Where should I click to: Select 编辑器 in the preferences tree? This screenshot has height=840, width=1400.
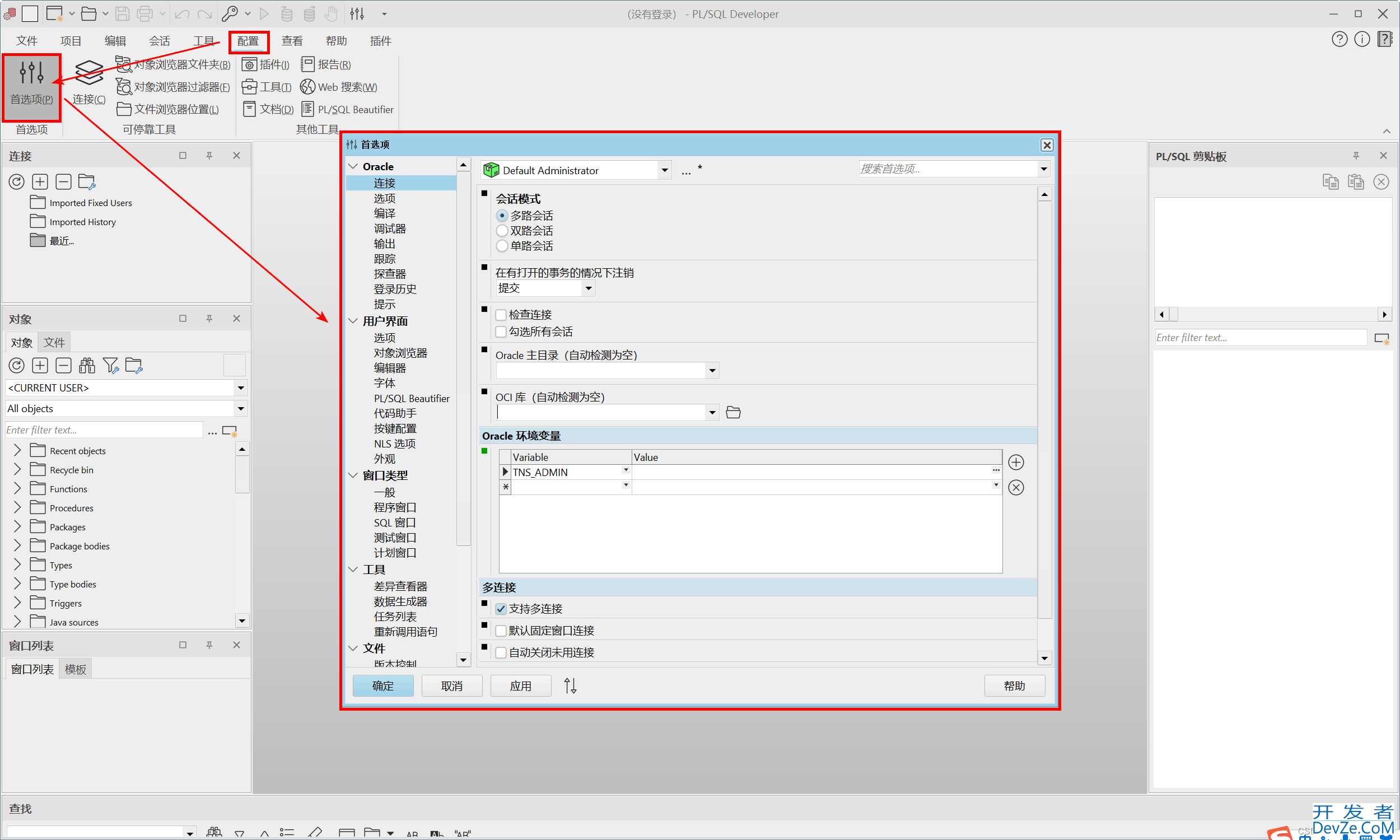point(390,368)
